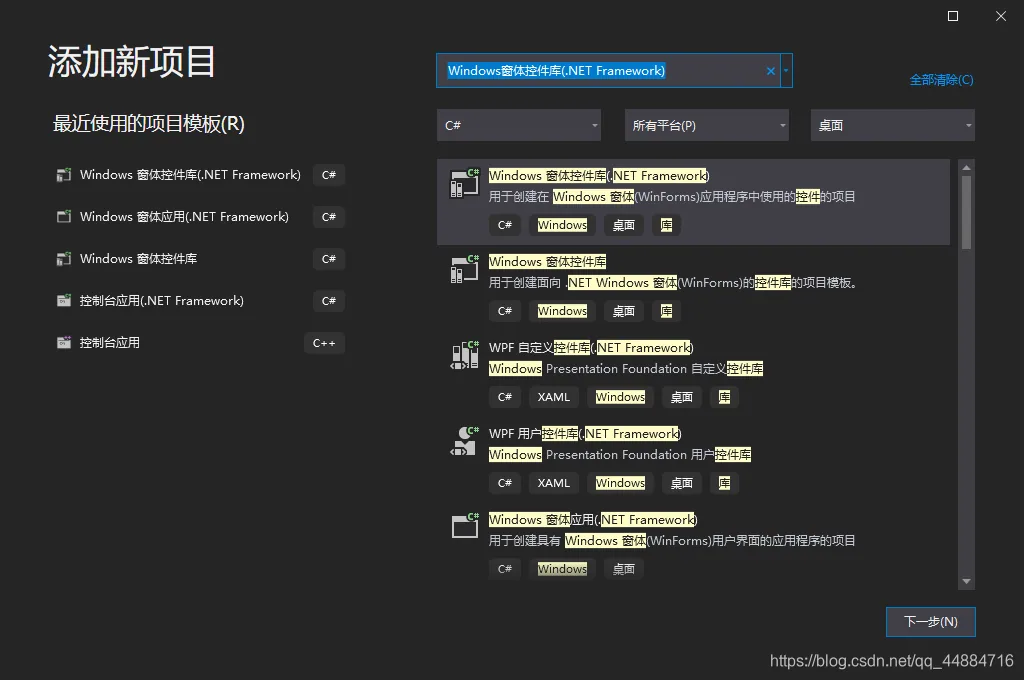Viewport: 1024px width, 680px height.
Task: Click the C++ 控制台应用 recent template icon
Action: point(64,342)
